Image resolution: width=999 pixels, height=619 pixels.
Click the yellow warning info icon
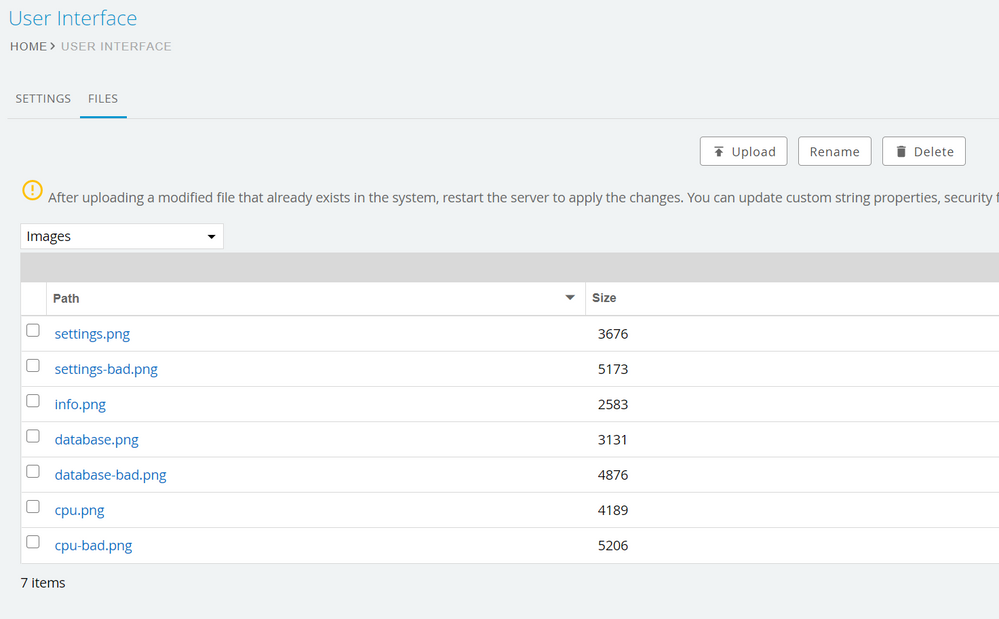click(33, 190)
